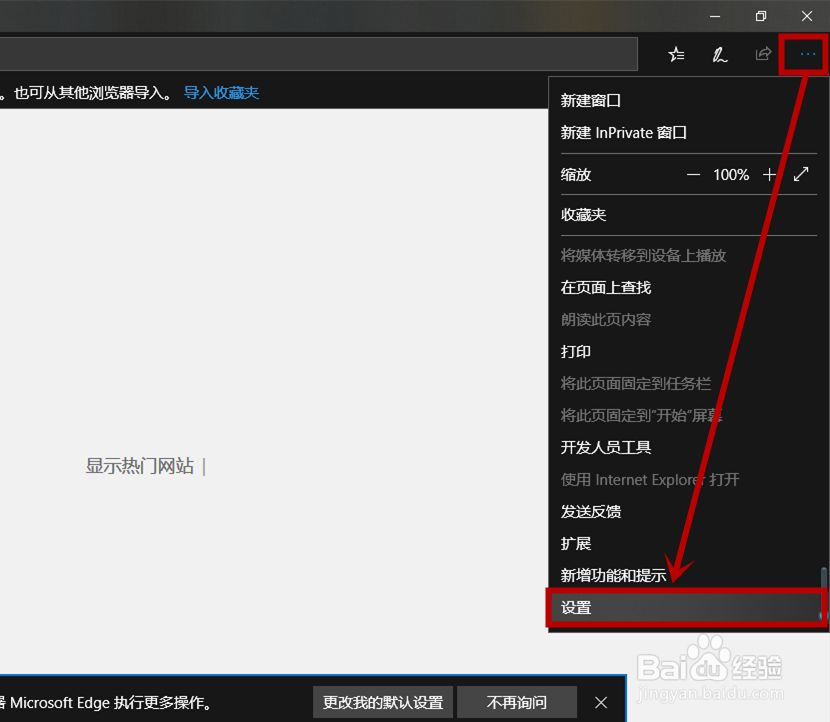
Task: Click the 不再询问 button
Action: point(516,702)
